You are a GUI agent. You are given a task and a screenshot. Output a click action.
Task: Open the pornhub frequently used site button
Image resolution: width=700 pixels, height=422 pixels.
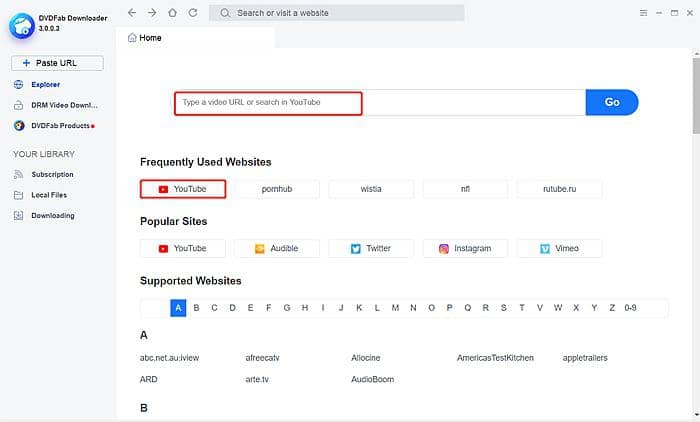click(x=277, y=189)
